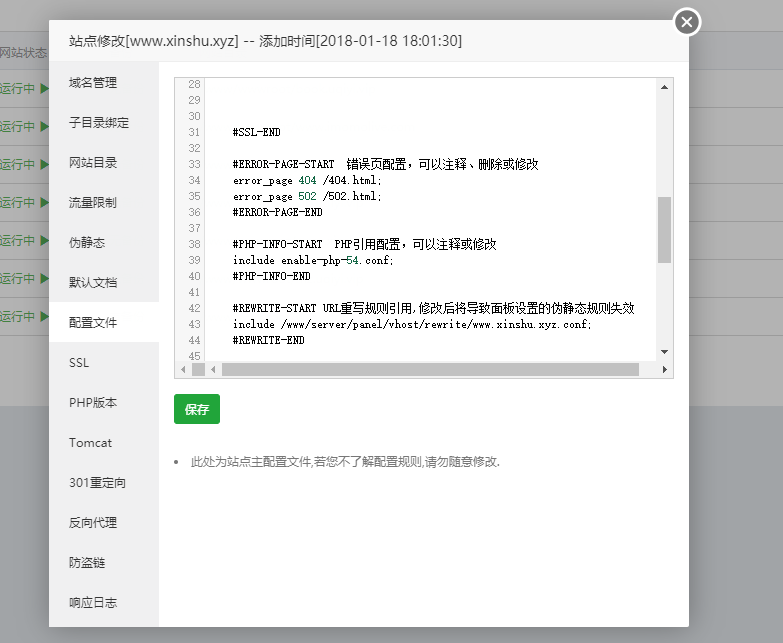The height and width of the screenshot is (643, 783).
Task: Click the 此处为站点主配置文件 notice text
Action: (345, 462)
